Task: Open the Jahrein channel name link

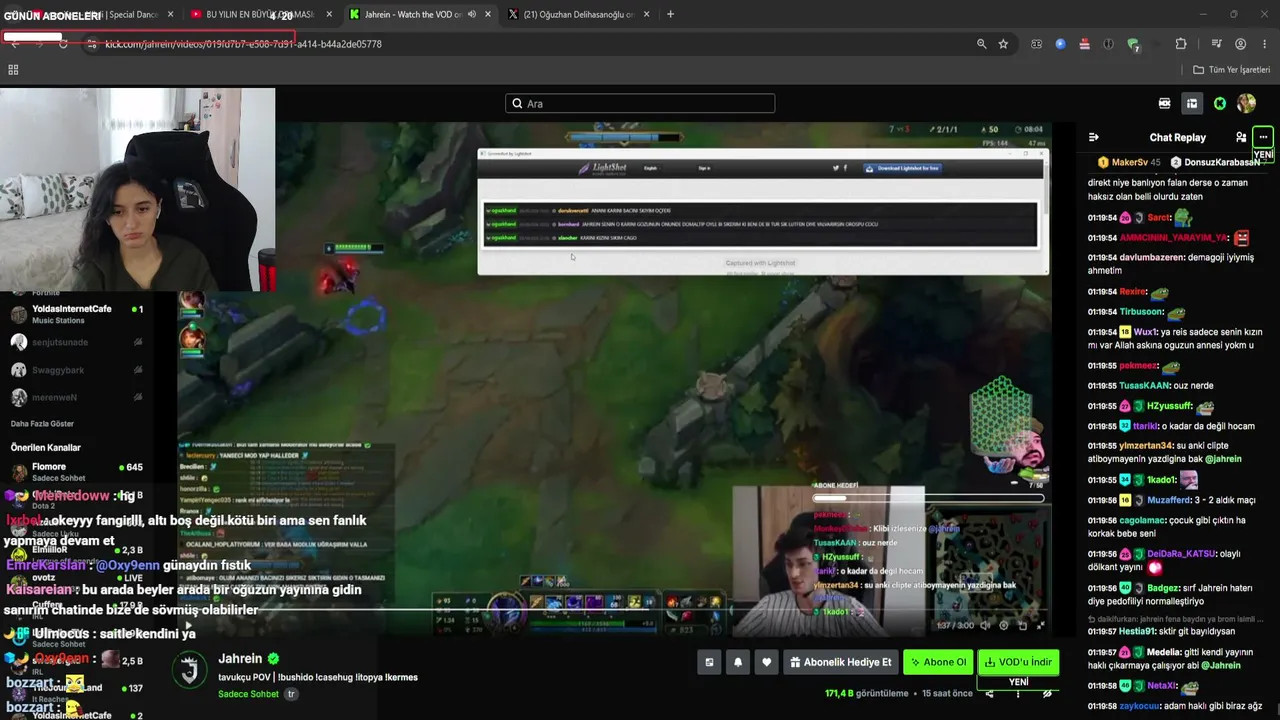Action: (240, 659)
